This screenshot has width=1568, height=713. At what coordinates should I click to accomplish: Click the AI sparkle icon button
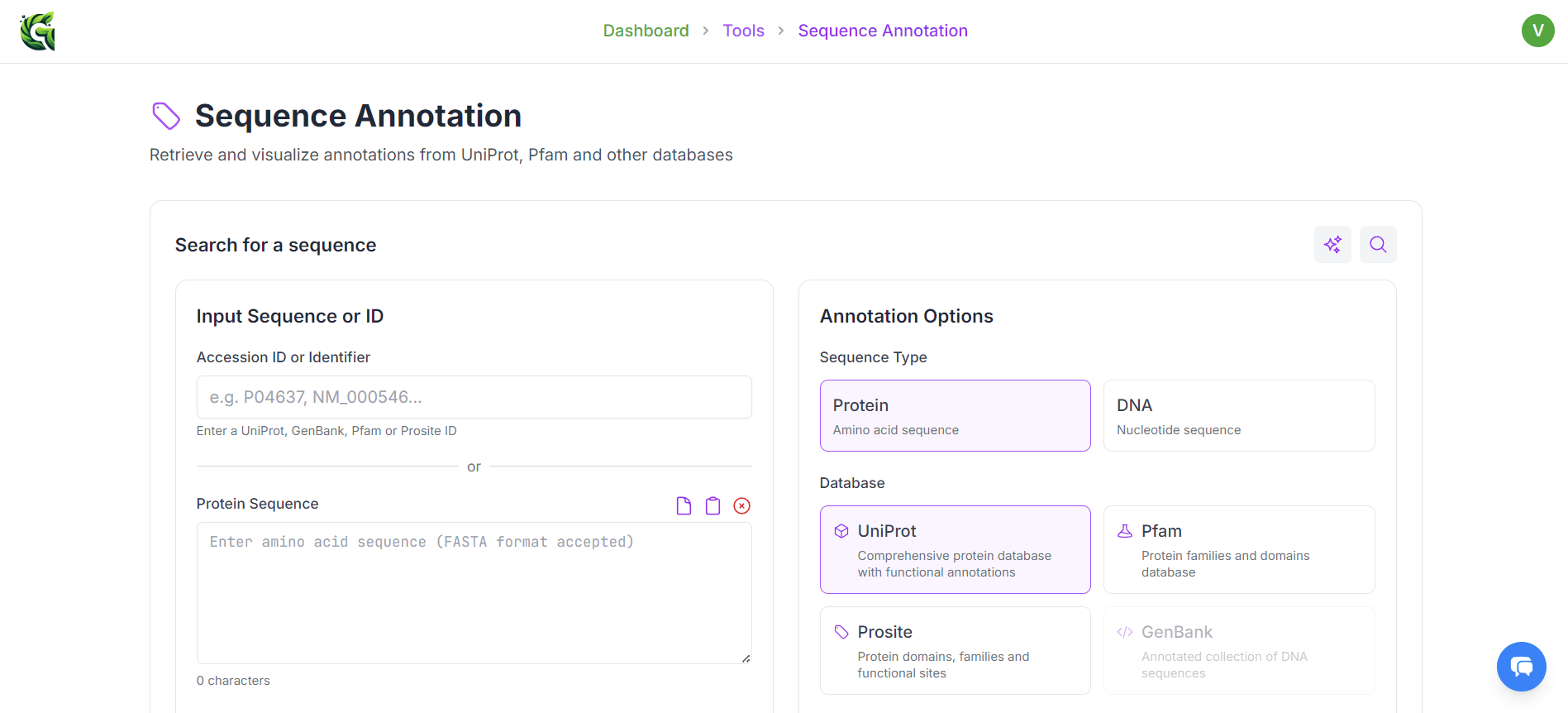coord(1332,245)
